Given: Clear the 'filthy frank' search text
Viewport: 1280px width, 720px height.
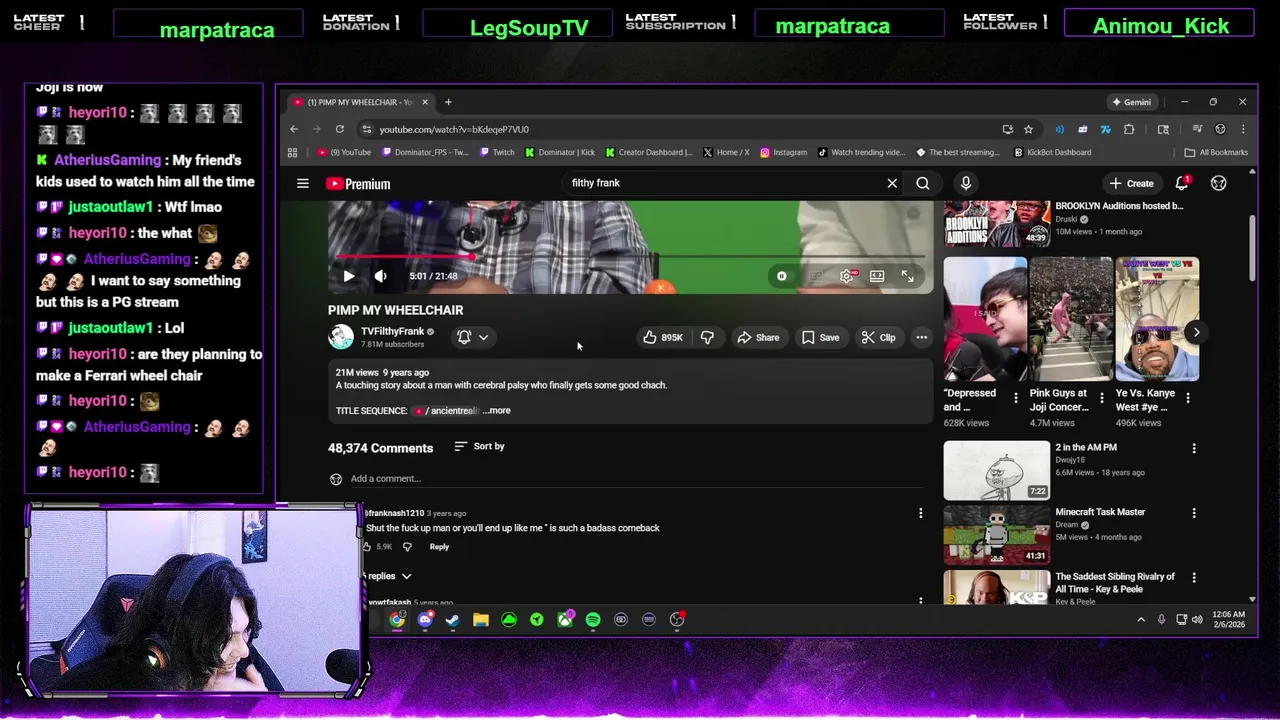Looking at the screenshot, I should click(x=892, y=183).
